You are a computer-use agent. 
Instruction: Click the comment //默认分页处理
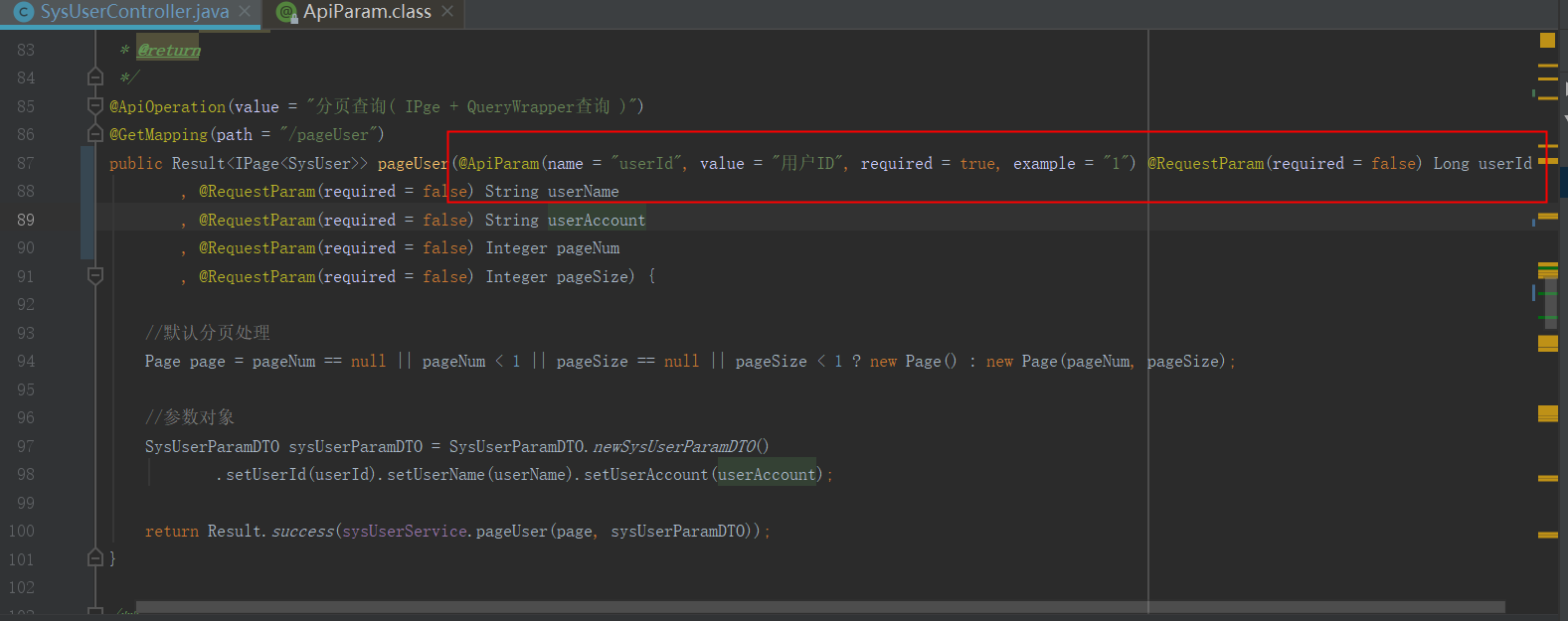pos(208,332)
